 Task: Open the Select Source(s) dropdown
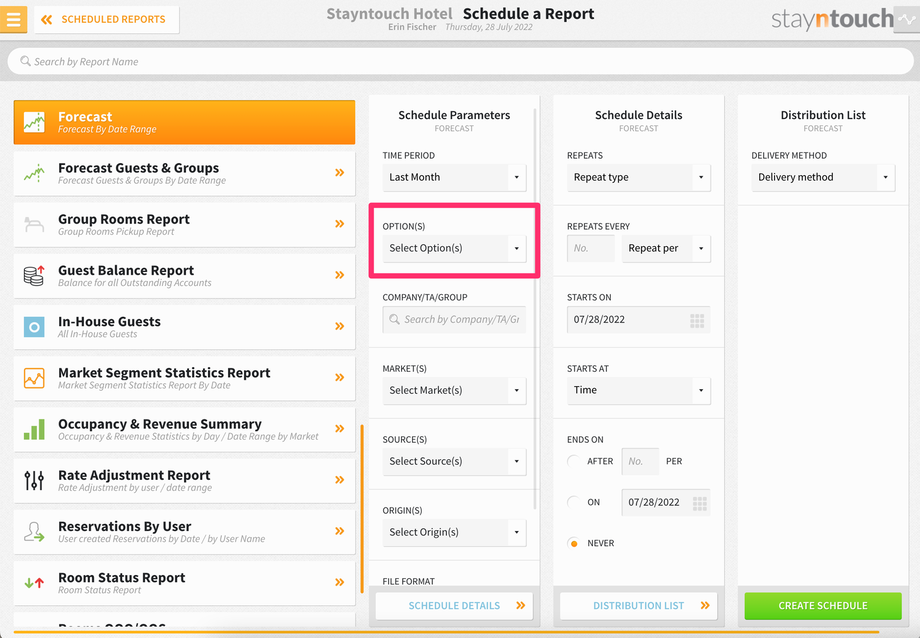[x=454, y=461]
